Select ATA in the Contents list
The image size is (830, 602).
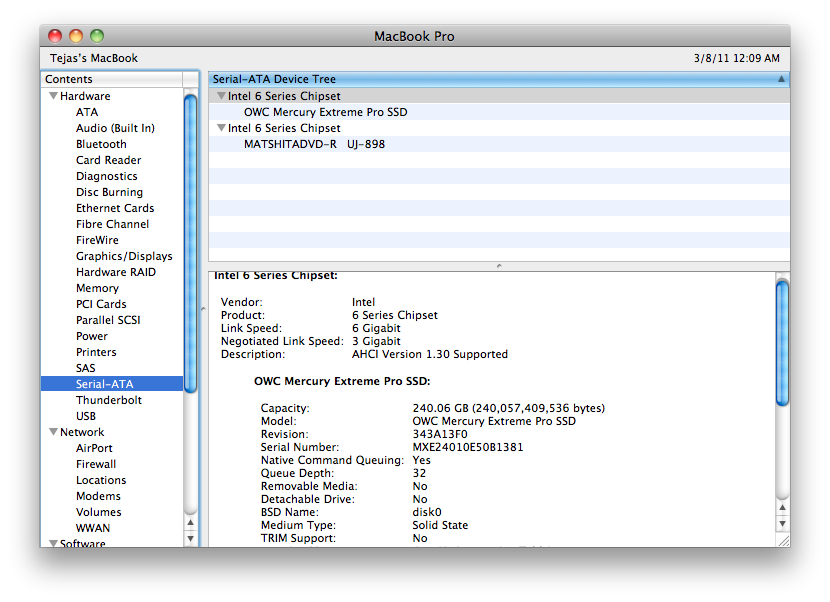87,112
